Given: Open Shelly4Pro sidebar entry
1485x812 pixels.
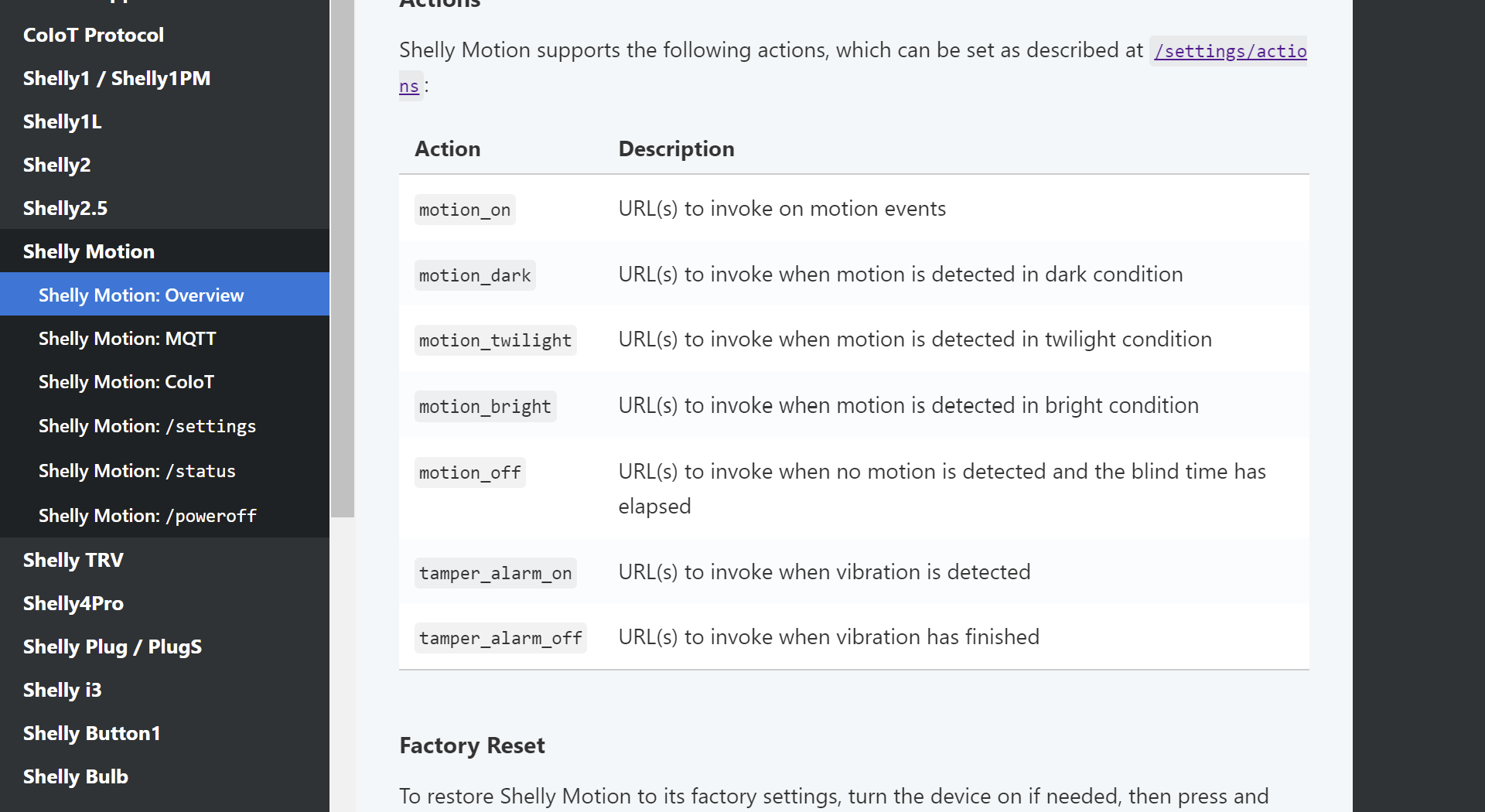Looking at the screenshot, I should pos(73,603).
